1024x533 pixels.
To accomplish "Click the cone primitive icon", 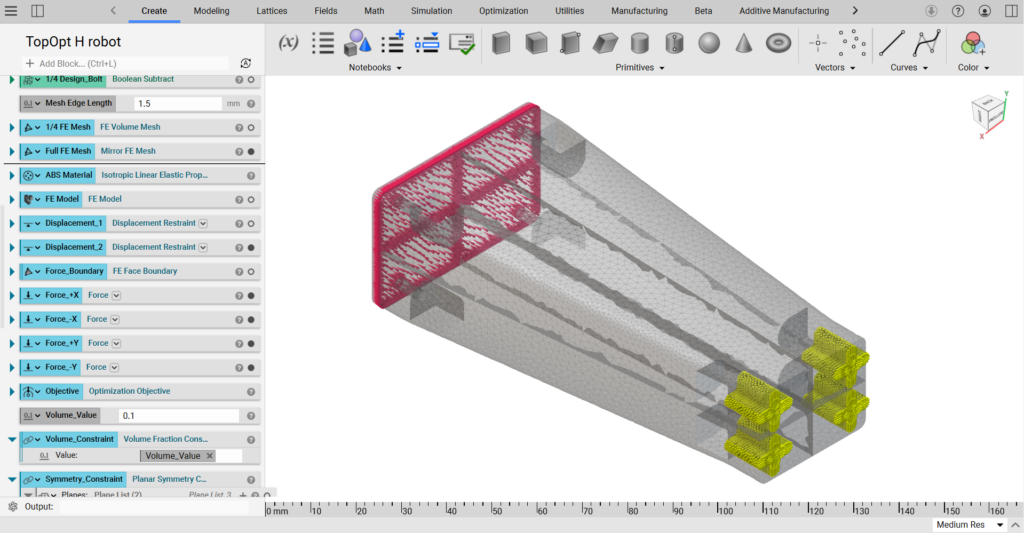I will click(x=744, y=43).
